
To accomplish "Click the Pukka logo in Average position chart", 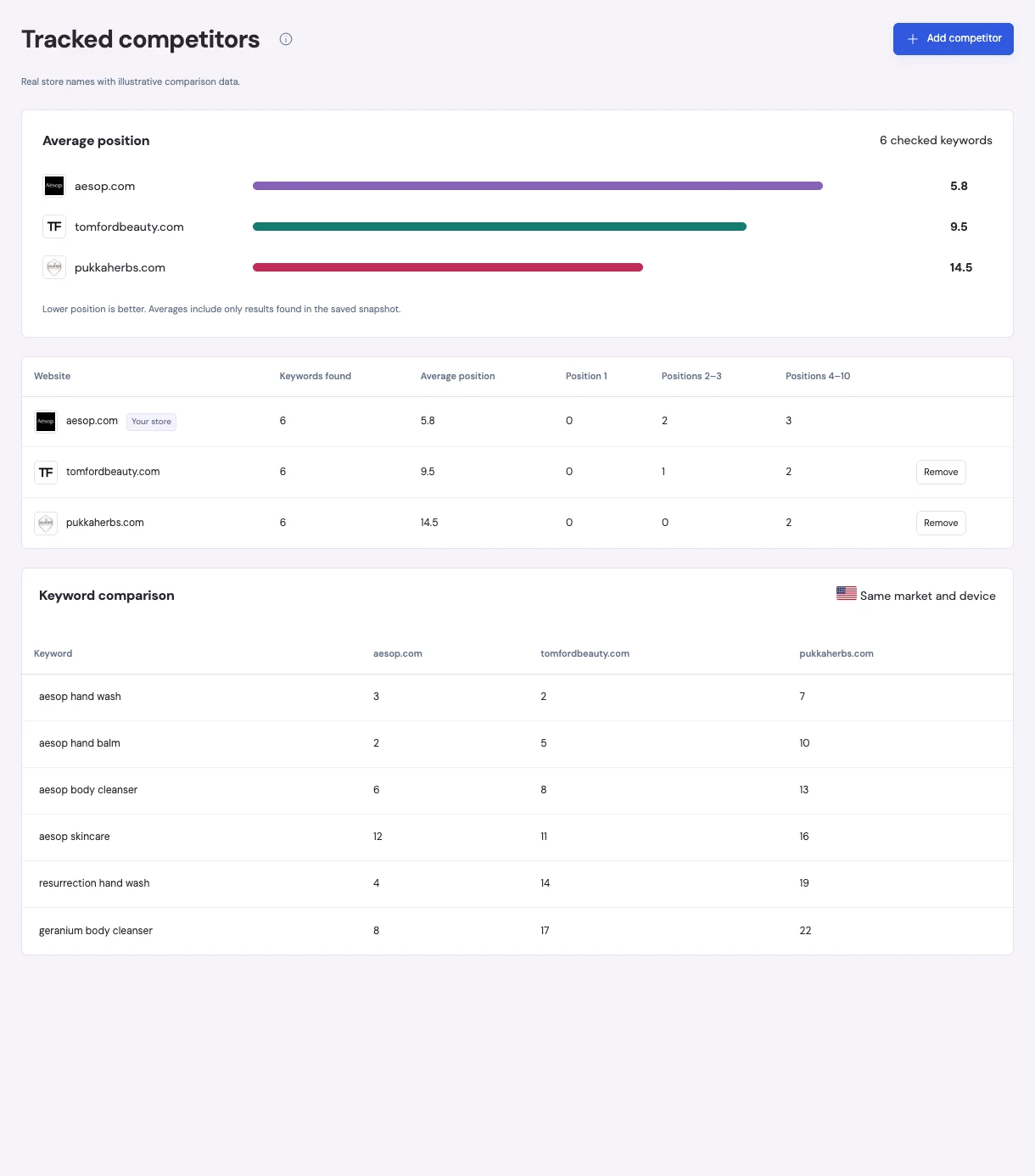I will 54,267.
